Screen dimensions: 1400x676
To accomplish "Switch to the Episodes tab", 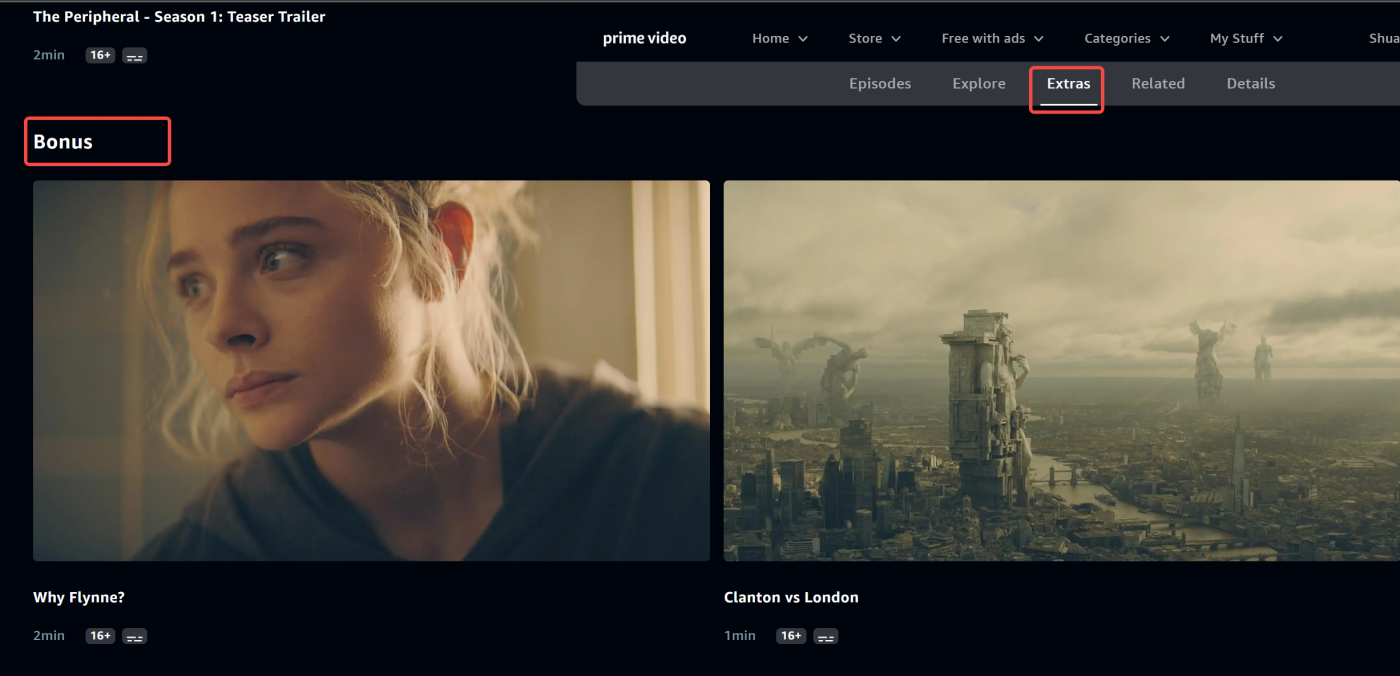I will tap(880, 84).
